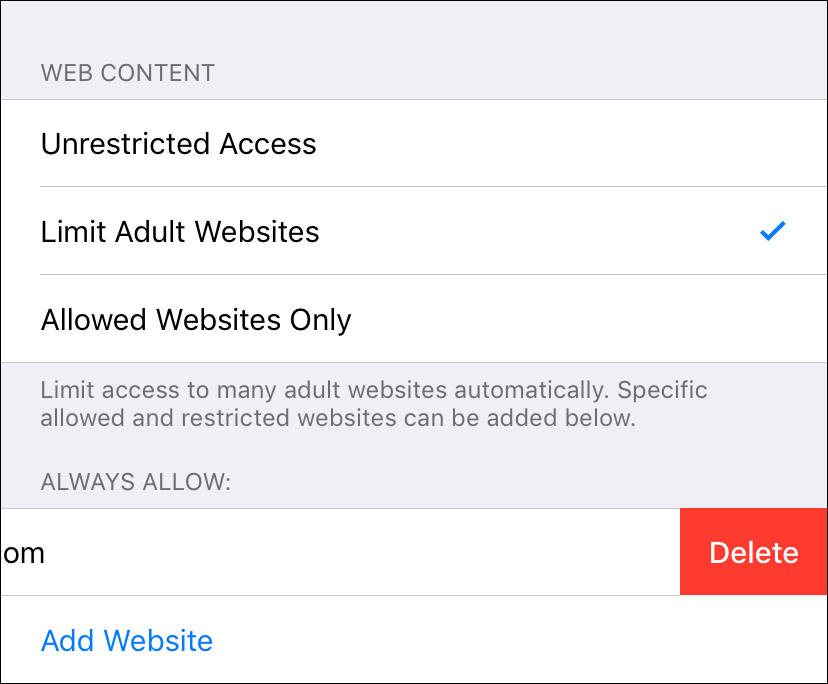The image size is (828, 684).
Task: Select Unrestricted Access option
Action: 178,144
